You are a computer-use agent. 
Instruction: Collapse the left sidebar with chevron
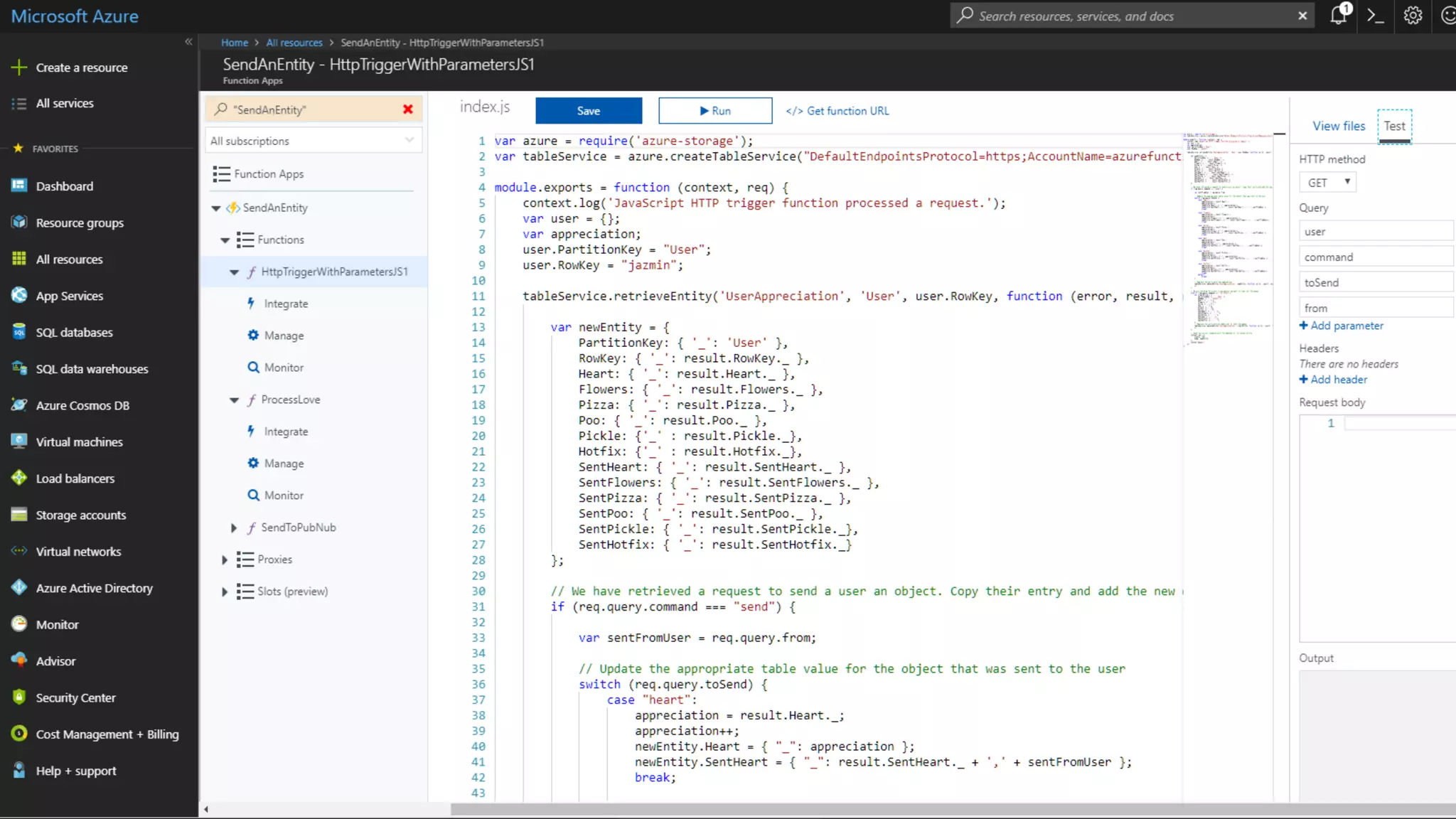click(x=188, y=42)
